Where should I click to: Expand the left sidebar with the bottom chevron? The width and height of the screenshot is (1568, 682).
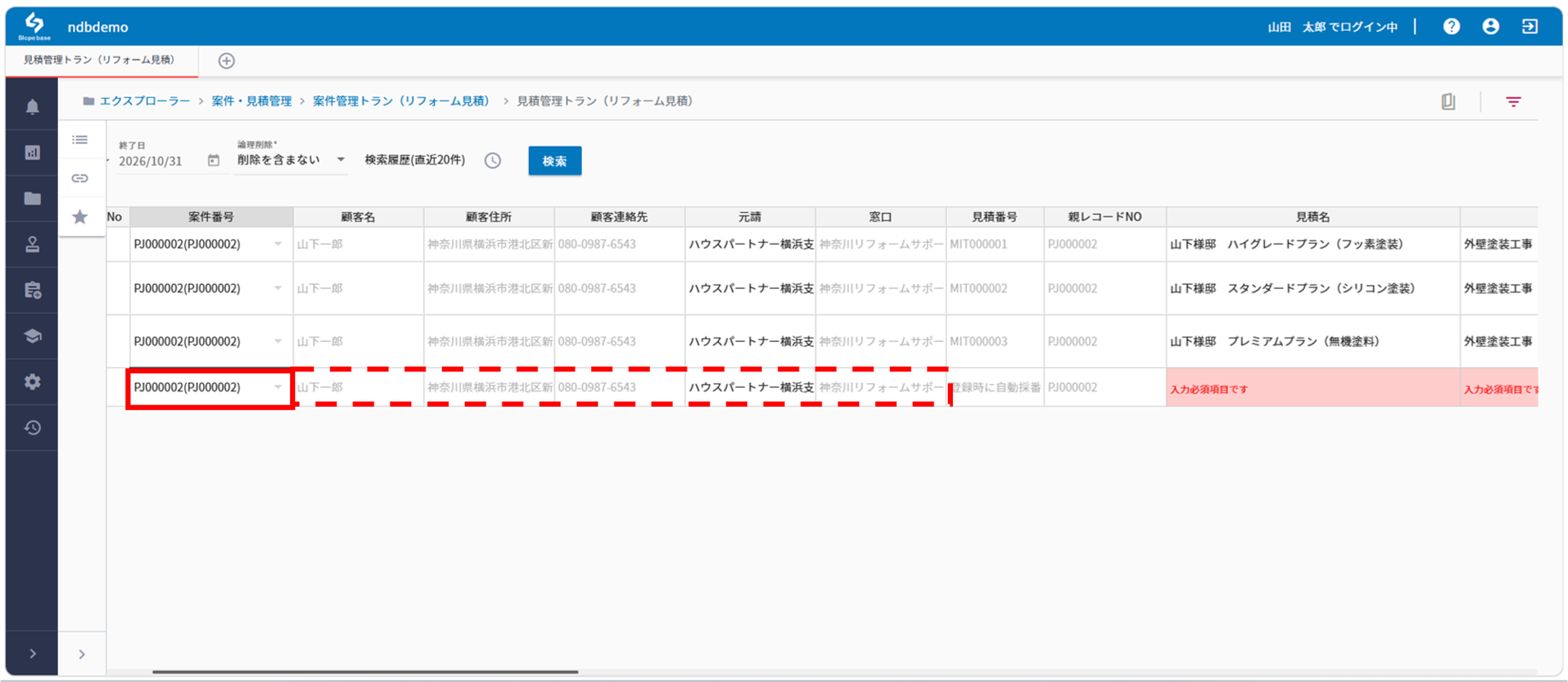[x=32, y=654]
